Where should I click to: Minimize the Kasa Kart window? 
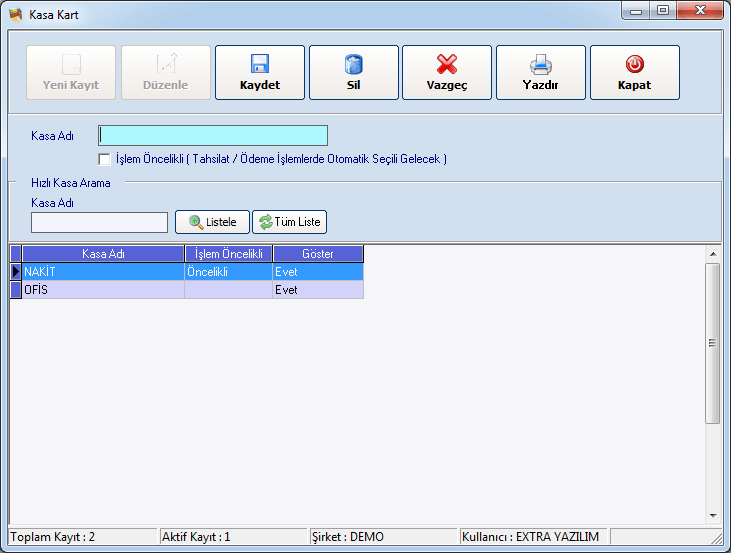(x=636, y=11)
